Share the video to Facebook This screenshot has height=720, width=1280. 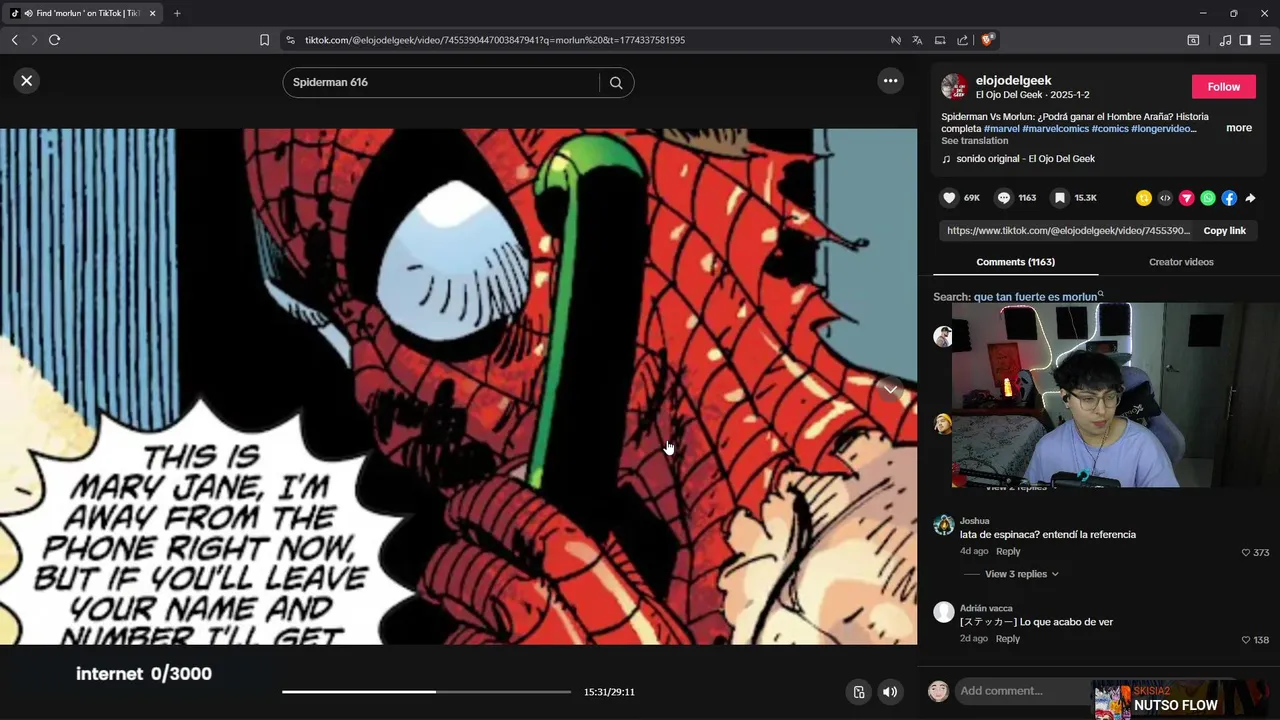point(1229,198)
